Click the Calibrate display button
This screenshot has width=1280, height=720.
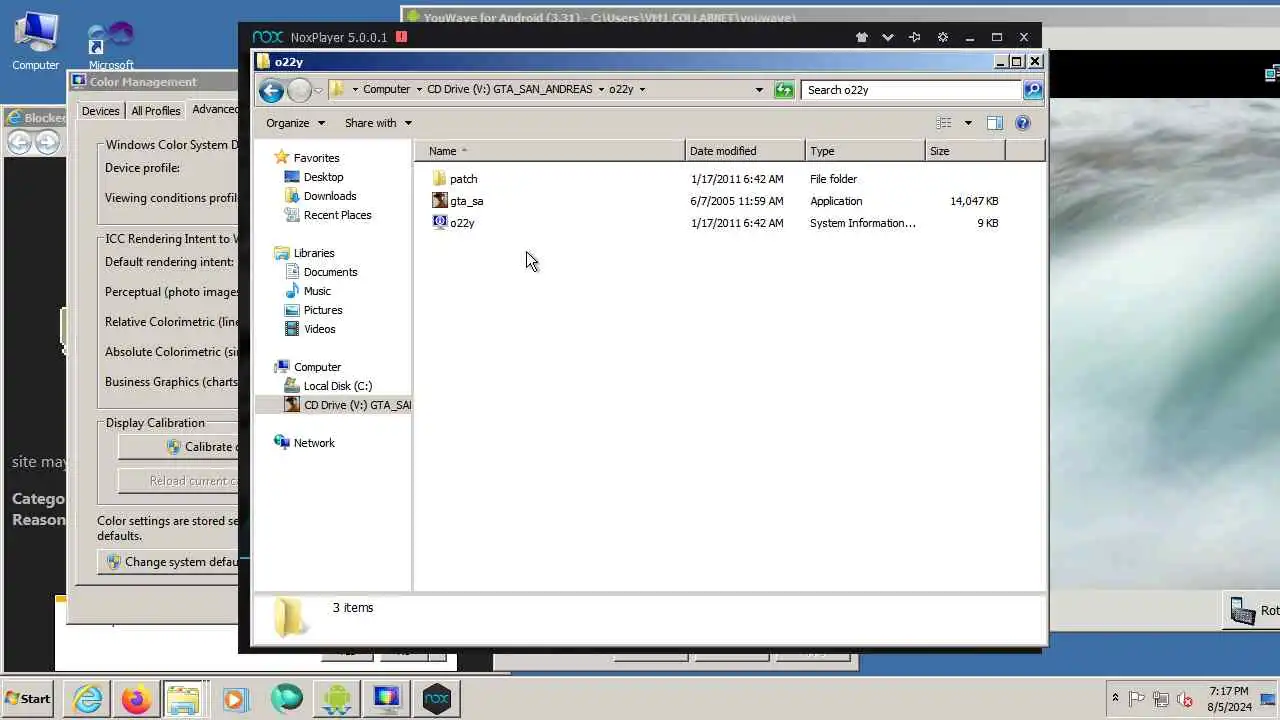179,447
